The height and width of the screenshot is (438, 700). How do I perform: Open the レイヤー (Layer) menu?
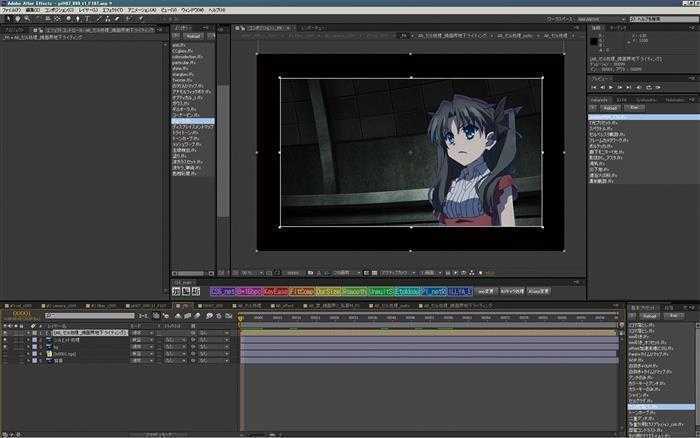tap(88, 10)
